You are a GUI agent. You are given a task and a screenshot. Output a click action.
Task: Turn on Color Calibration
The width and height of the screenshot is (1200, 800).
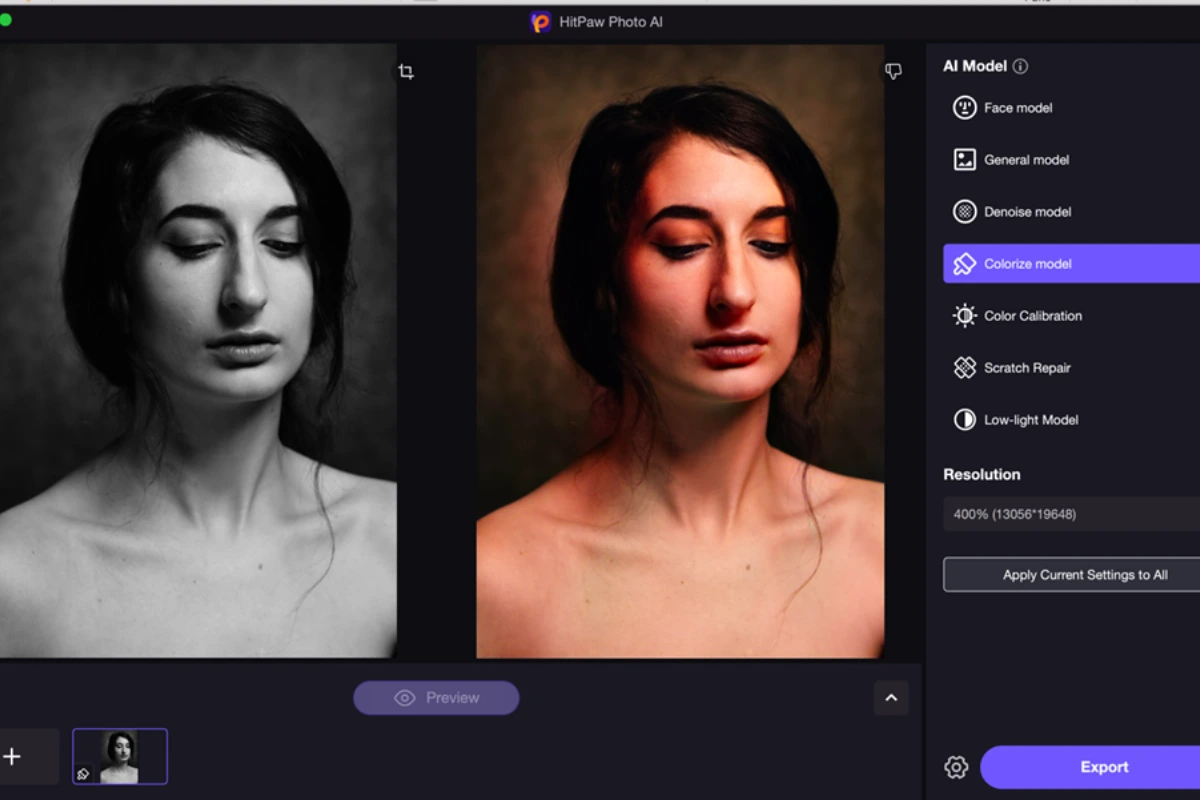(x=1033, y=315)
